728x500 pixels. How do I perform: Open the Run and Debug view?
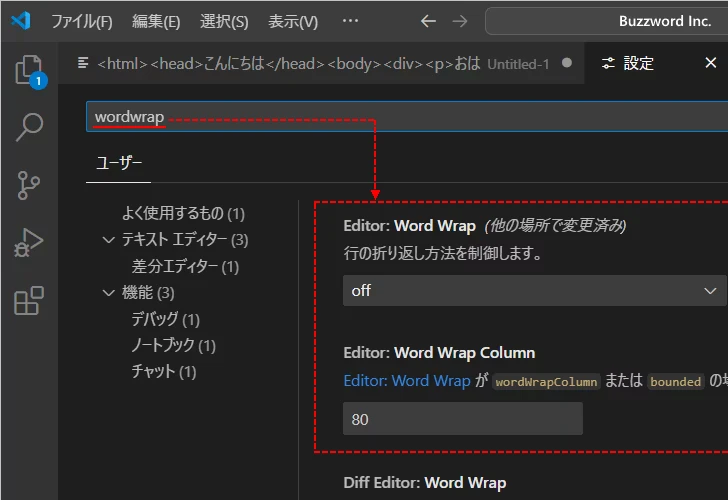pyautogui.click(x=29, y=242)
